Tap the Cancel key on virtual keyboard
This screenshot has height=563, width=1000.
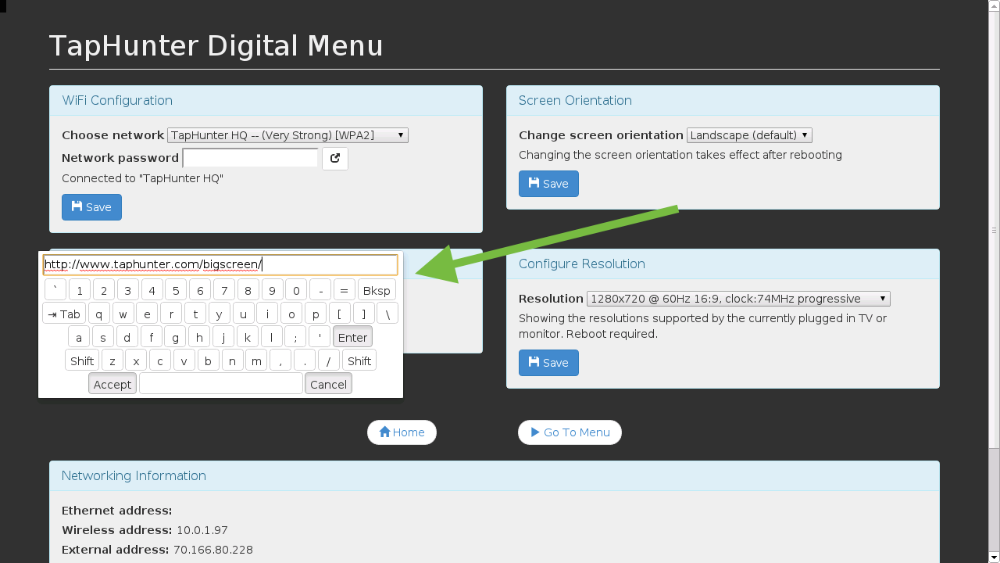(x=328, y=384)
